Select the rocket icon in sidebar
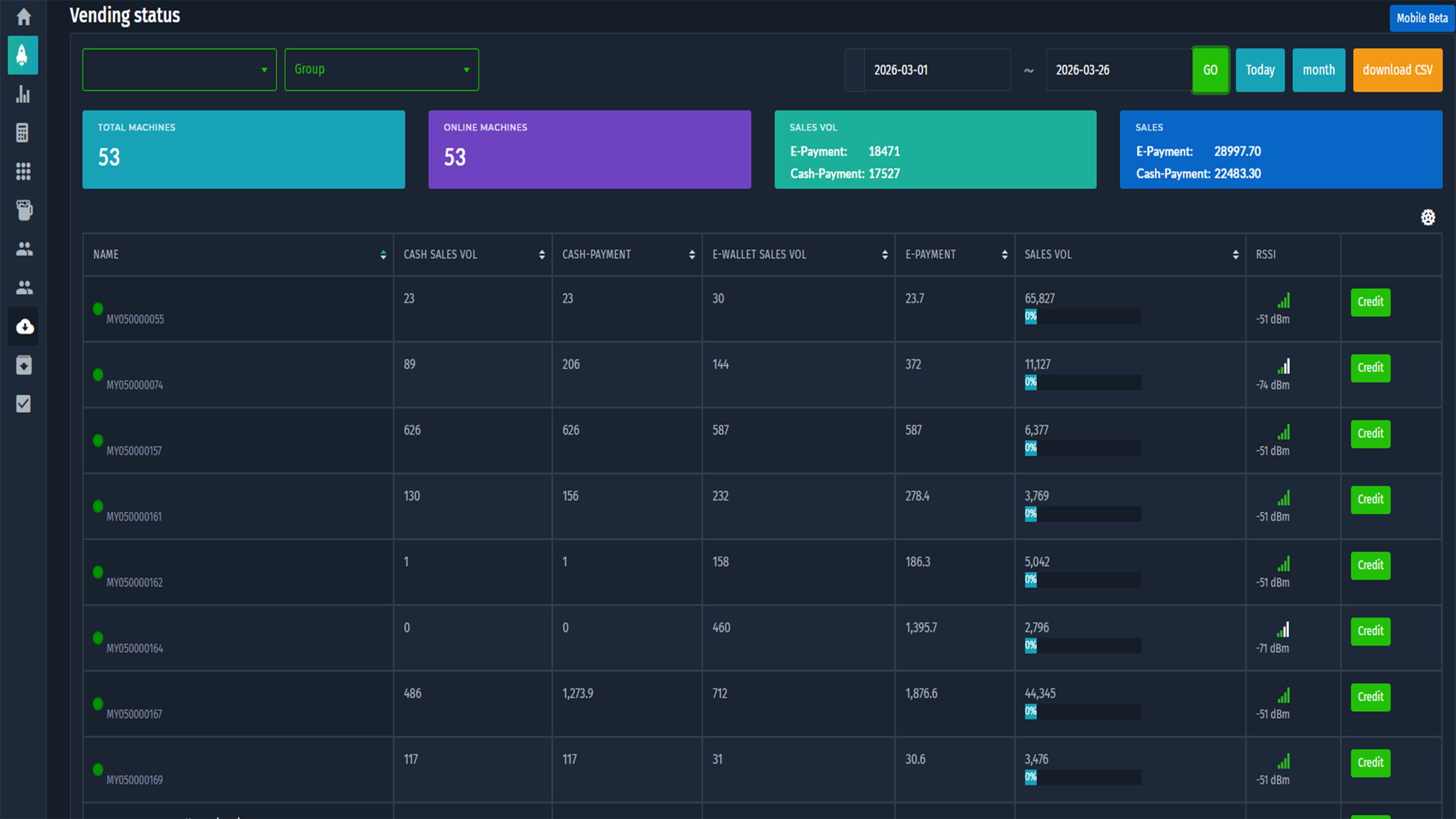This screenshot has height=819, width=1456. 23,55
